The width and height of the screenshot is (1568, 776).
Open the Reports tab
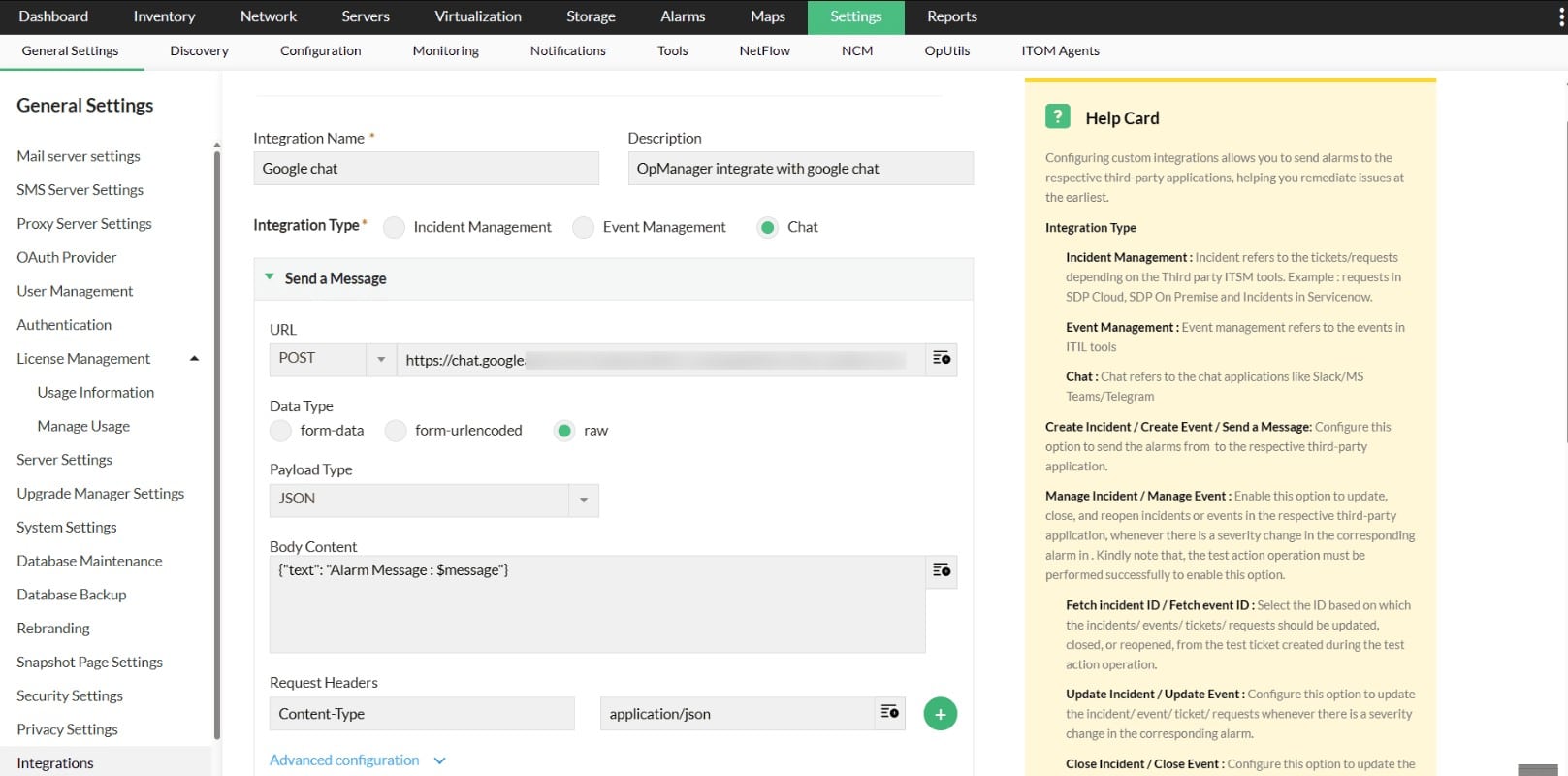(952, 16)
